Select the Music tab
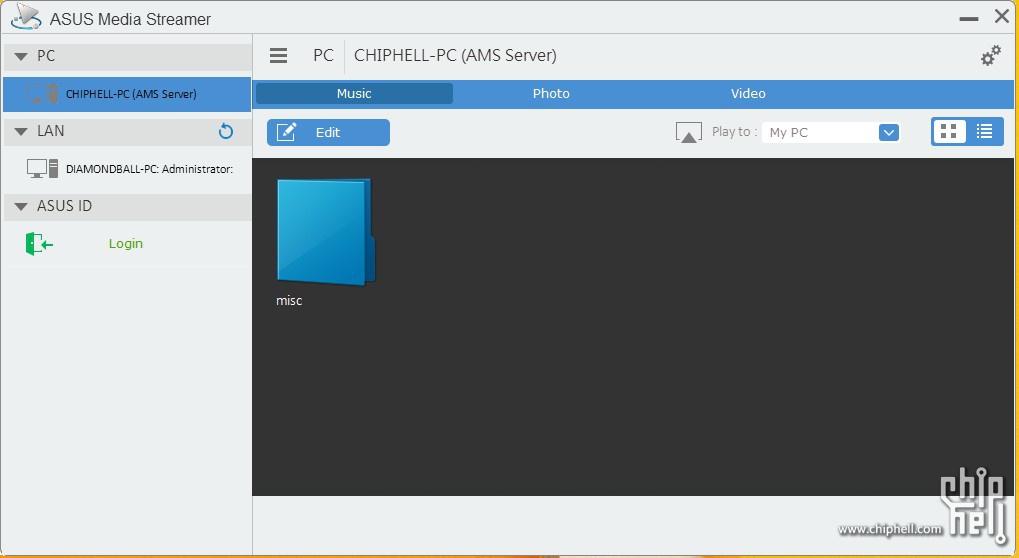 [x=354, y=94]
